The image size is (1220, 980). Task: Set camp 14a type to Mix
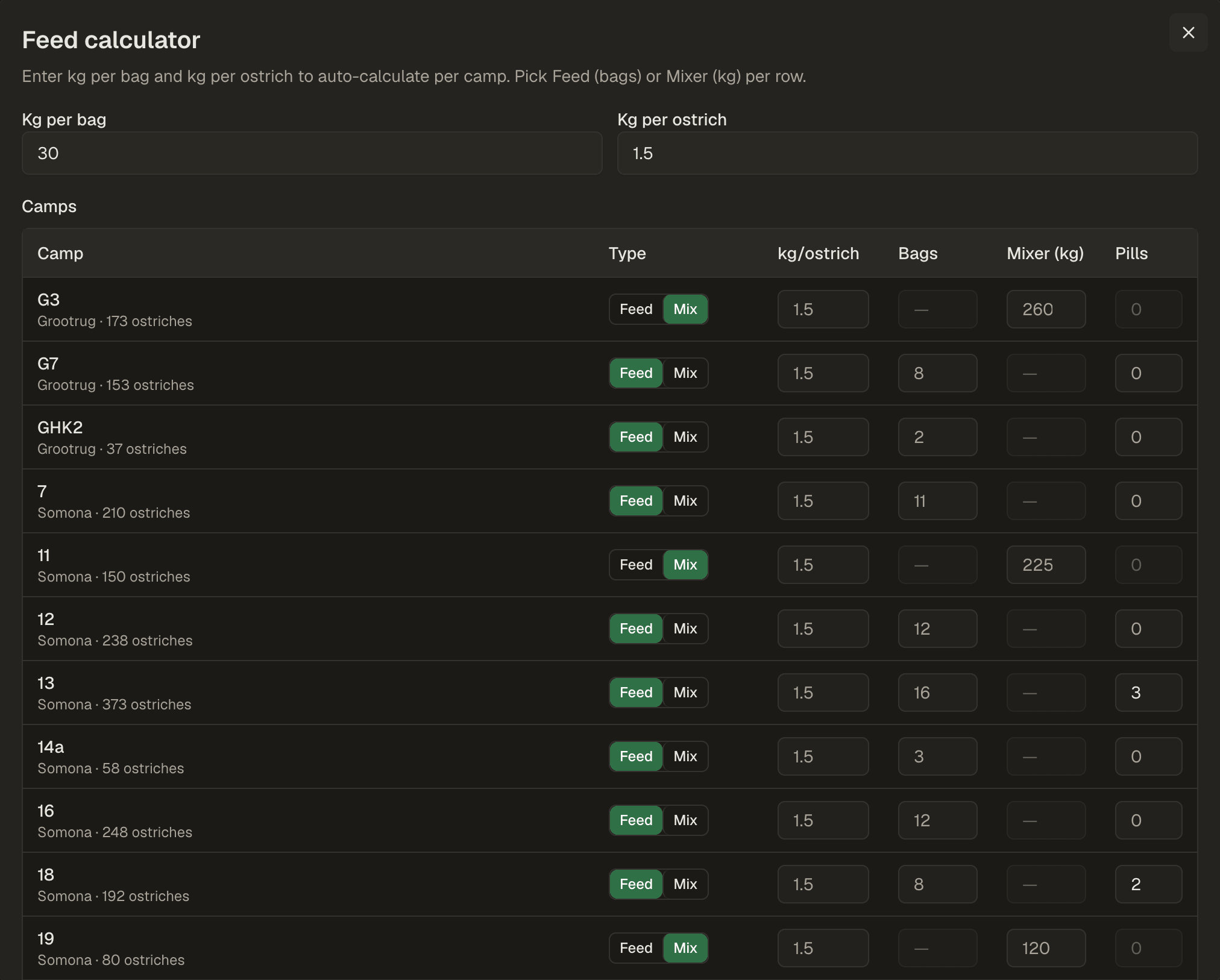[x=685, y=756]
